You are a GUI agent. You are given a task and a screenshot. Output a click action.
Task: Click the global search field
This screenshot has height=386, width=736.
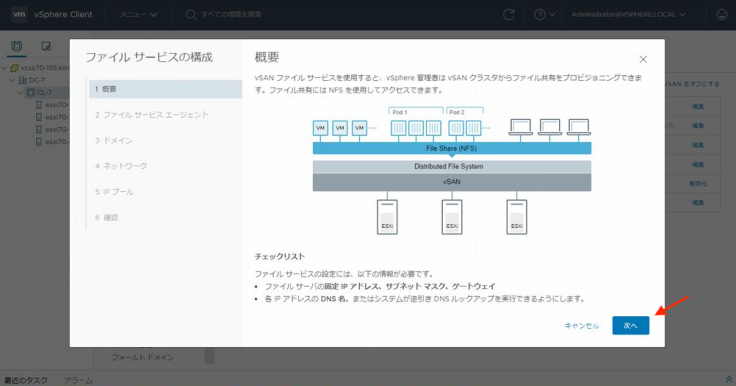tap(230, 15)
